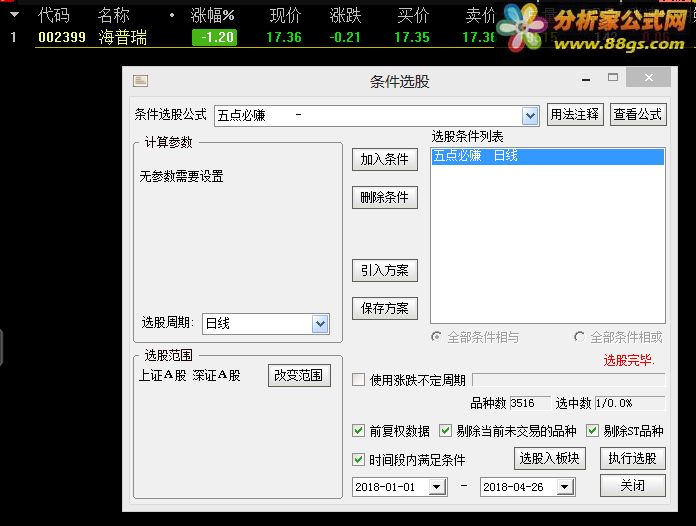Toggle the 时间段内满足条件 checkbox
The width and height of the screenshot is (696, 526).
[x=358, y=459]
